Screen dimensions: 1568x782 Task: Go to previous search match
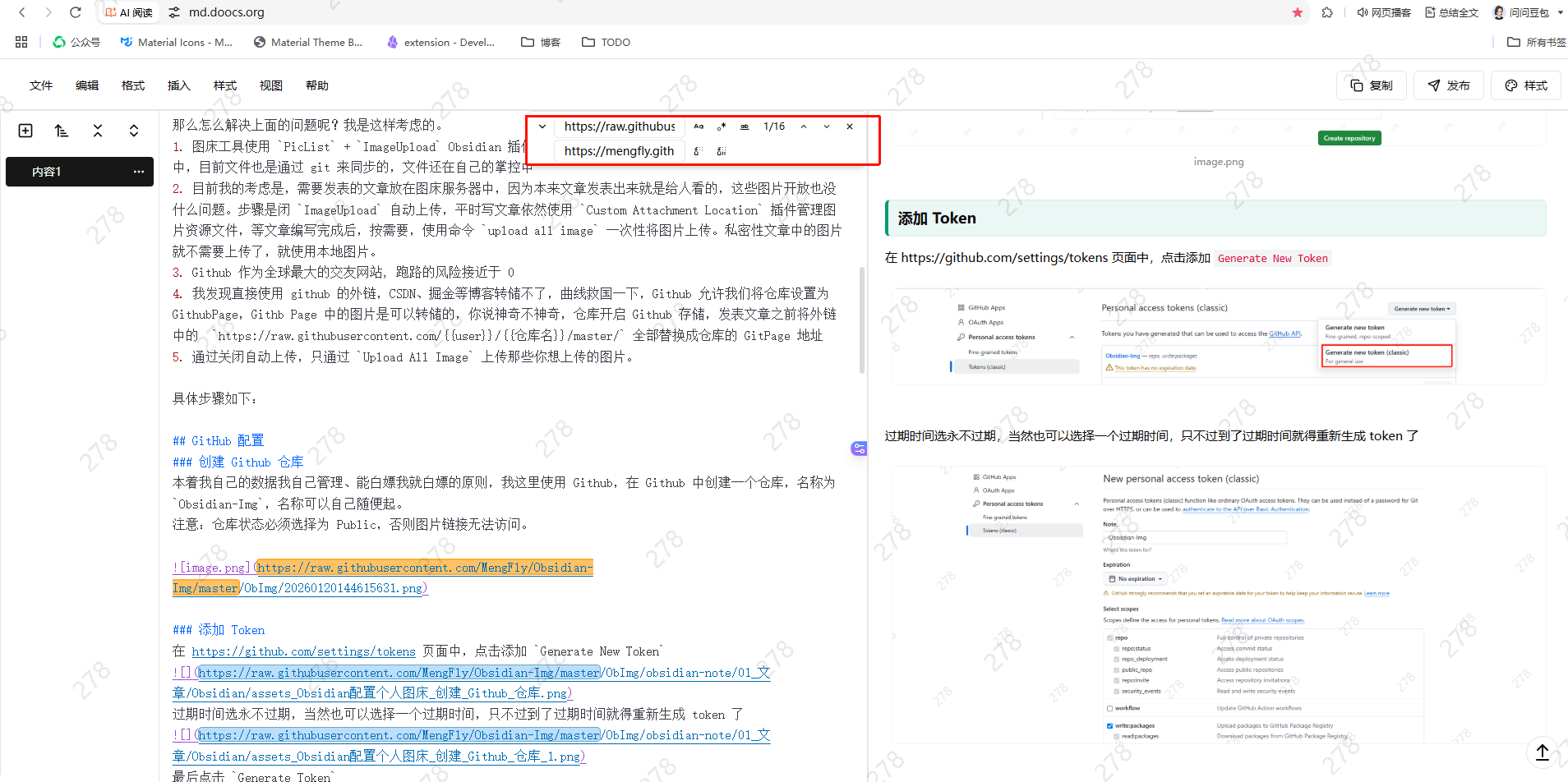click(x=804, y=126)
